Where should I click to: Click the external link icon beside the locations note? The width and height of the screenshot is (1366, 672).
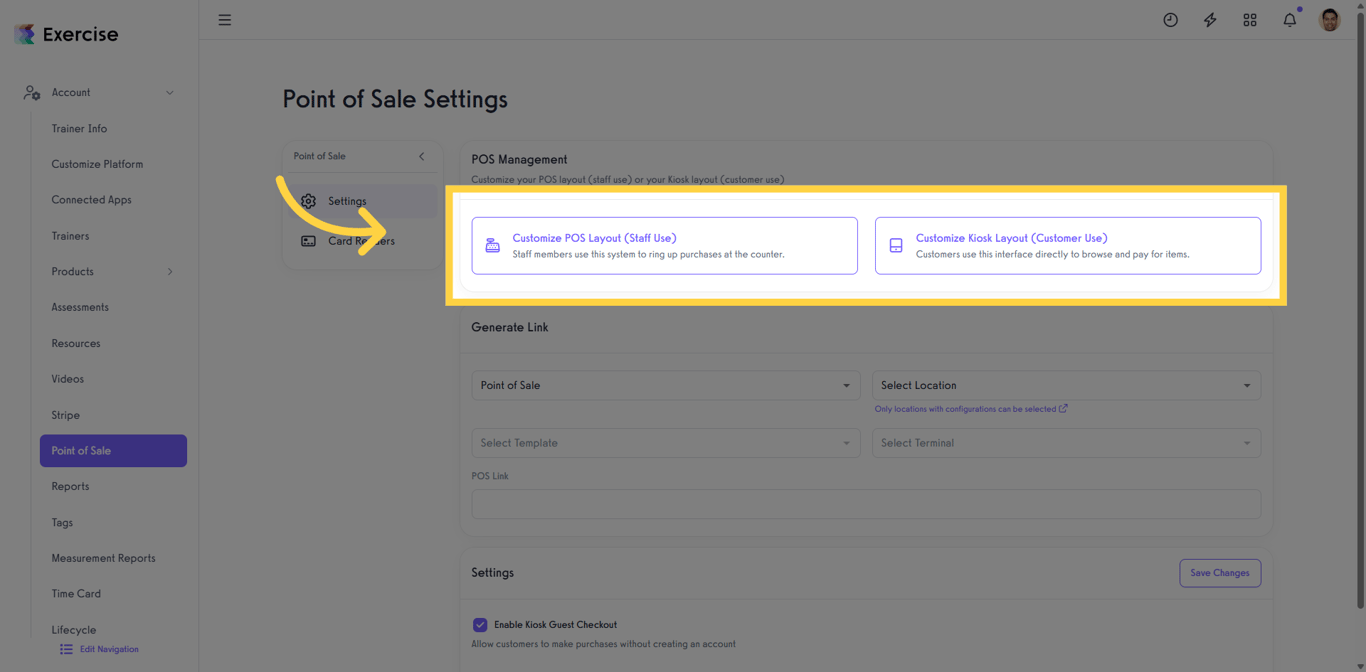tap(1063, 409)
